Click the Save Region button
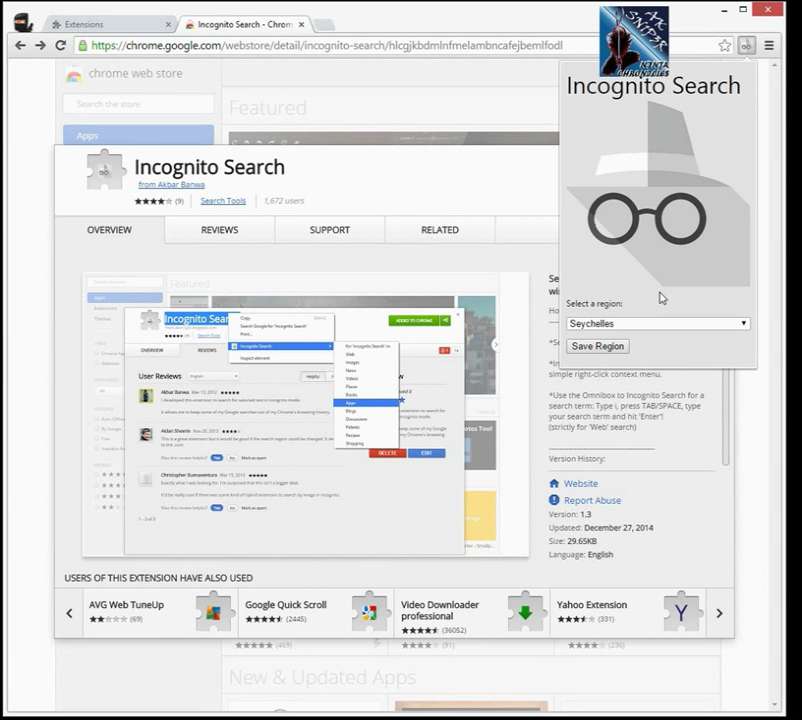 pos(598,346)
